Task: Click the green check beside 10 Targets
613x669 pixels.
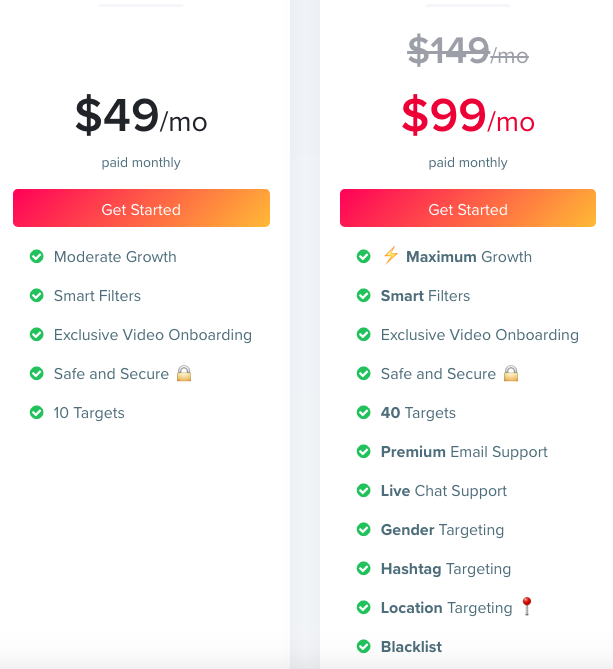Action: coord(37,413)
